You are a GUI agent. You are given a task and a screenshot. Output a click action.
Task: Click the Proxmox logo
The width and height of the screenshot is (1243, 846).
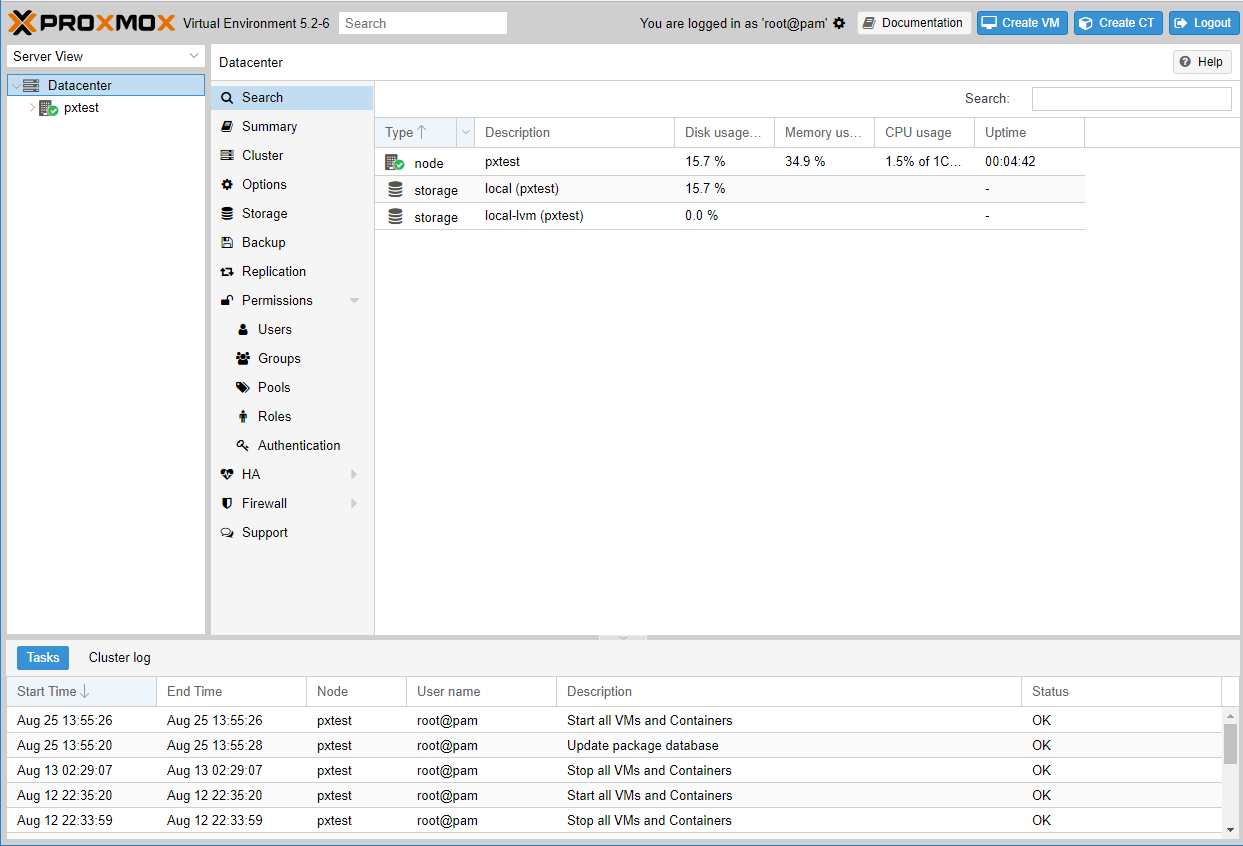[x=92, y=23]
